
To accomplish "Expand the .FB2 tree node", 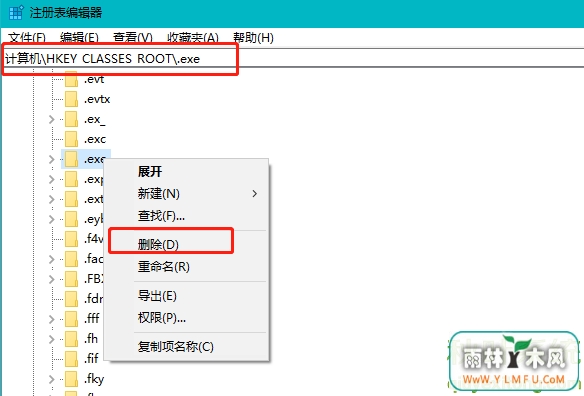I will tap(51, 279).
